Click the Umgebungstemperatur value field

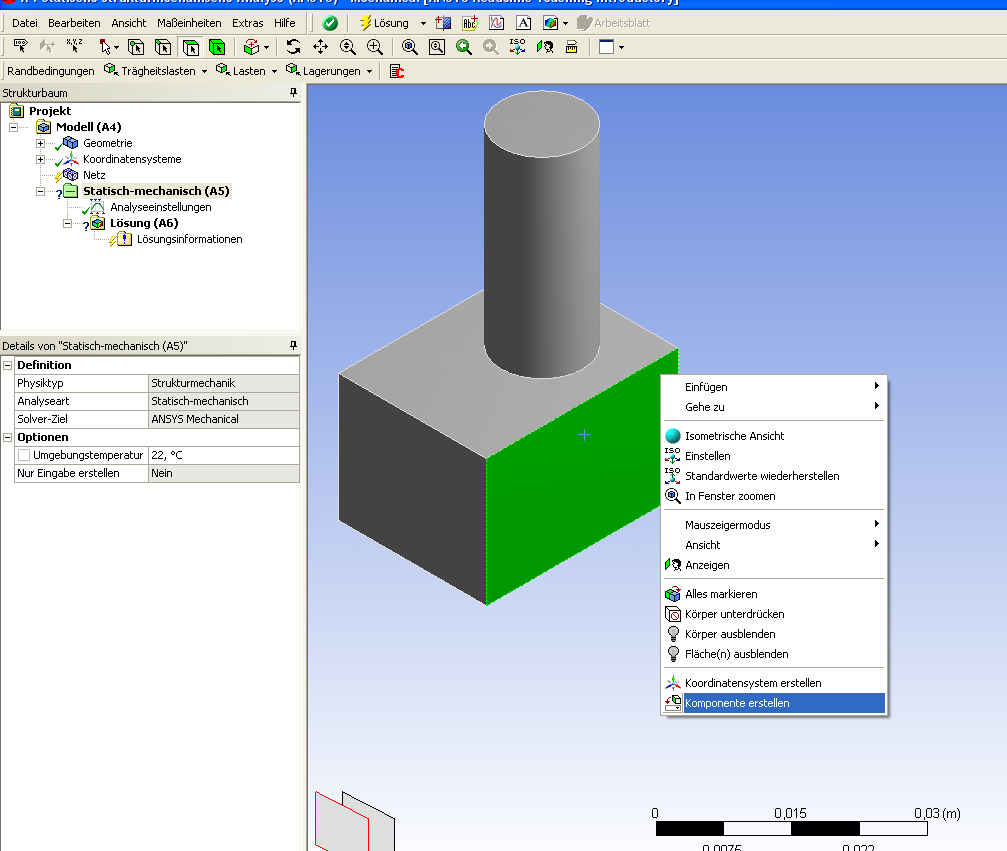coord(223,455)
